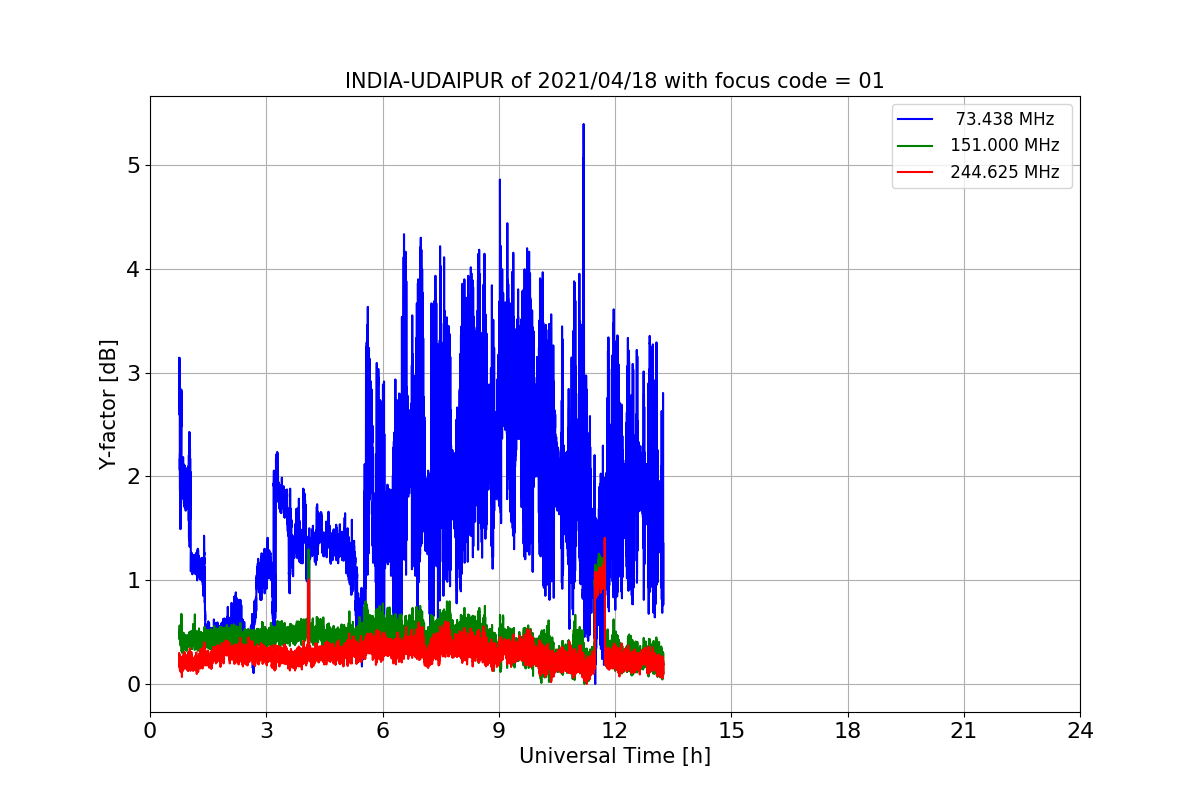Click y-axis tick label 3
The height and width of the screenshot is (800, 1200).
coord(133,373)
